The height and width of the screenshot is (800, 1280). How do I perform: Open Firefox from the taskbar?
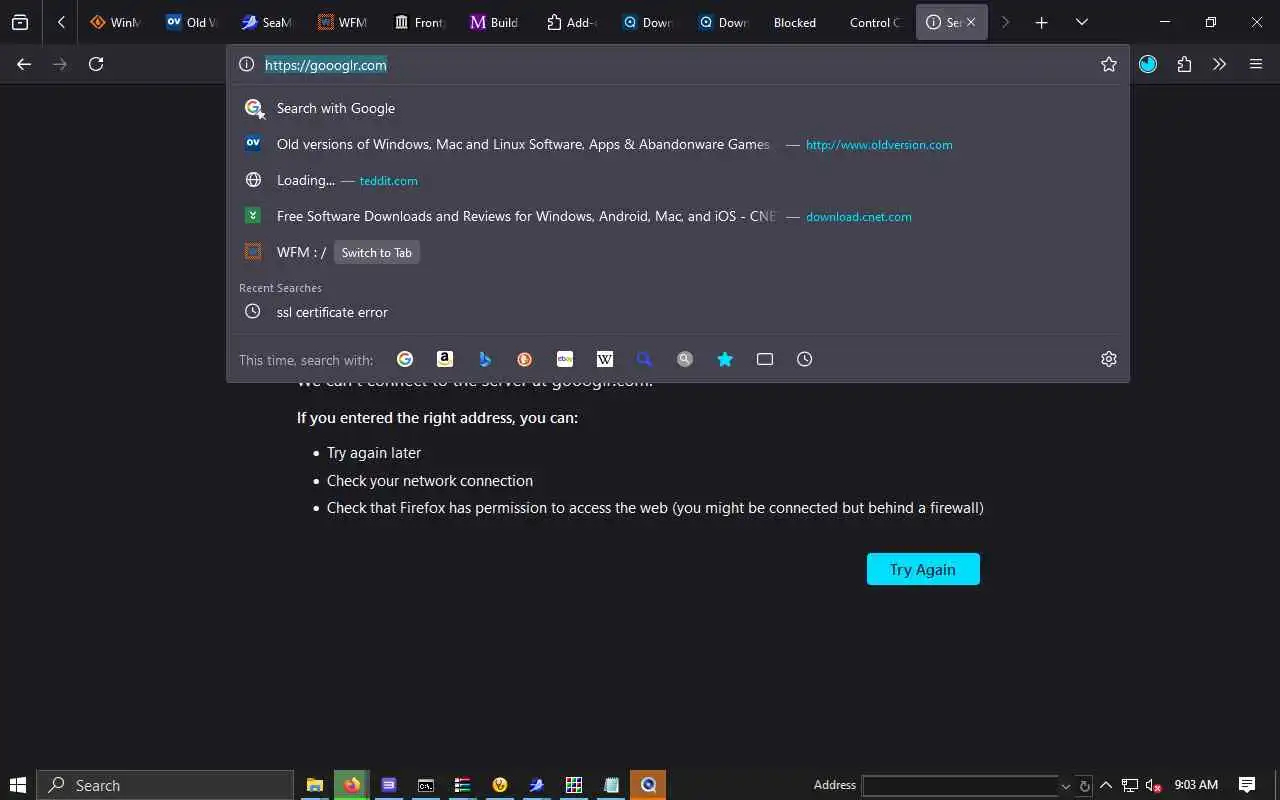(x=352, y=785)
